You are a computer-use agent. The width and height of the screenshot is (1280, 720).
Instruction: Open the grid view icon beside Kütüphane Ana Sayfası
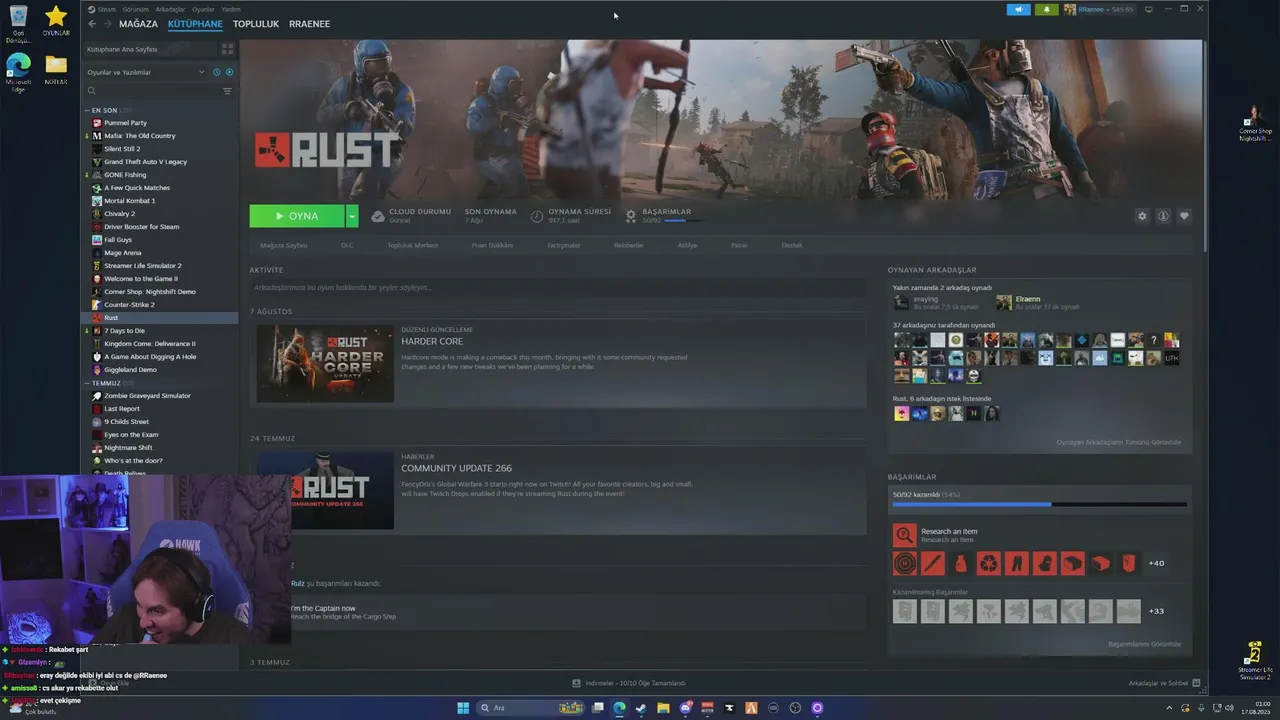point(228,48)
